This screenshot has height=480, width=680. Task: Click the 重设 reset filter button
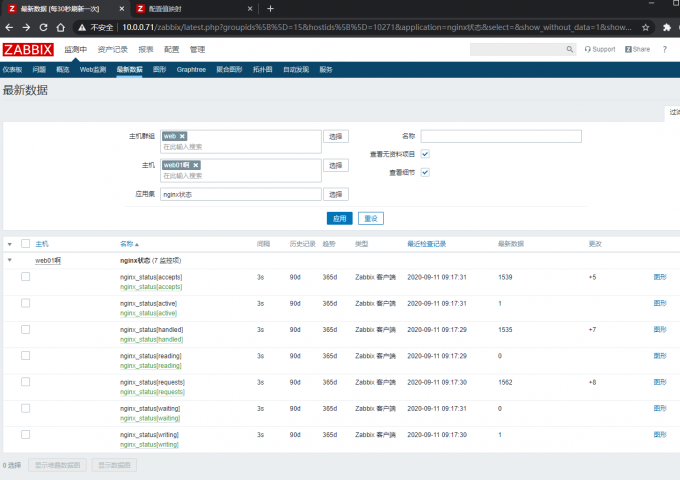pos(371,219)
